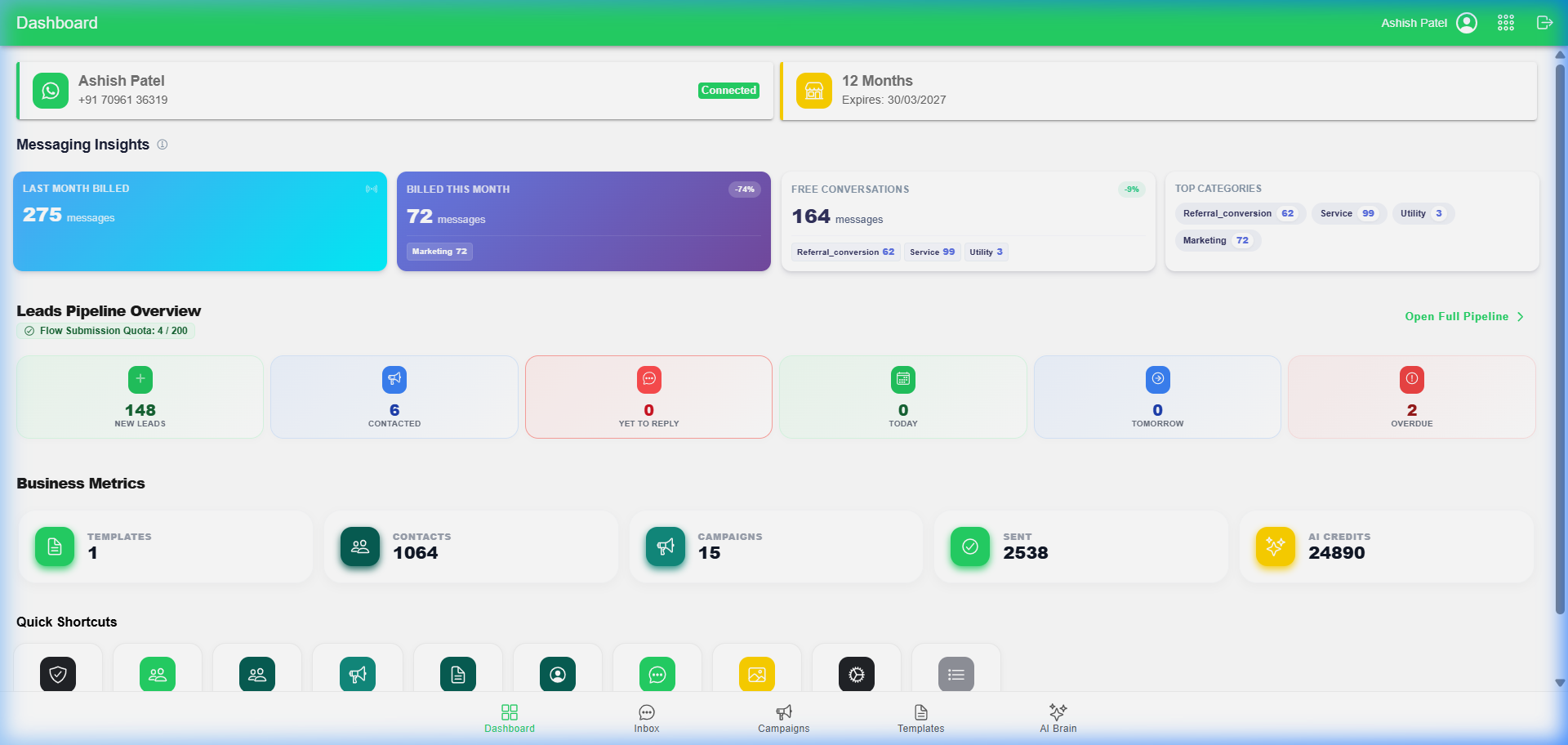Click the logout icon in header
1568x745 pixels.
tap(1544, 23)
